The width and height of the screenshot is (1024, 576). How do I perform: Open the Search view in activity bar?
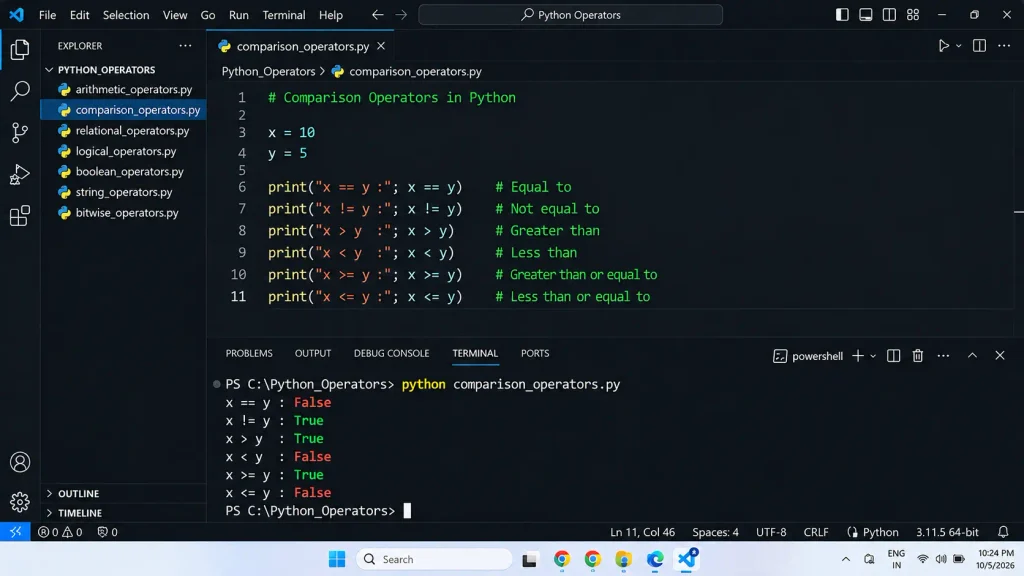[20, 91]
